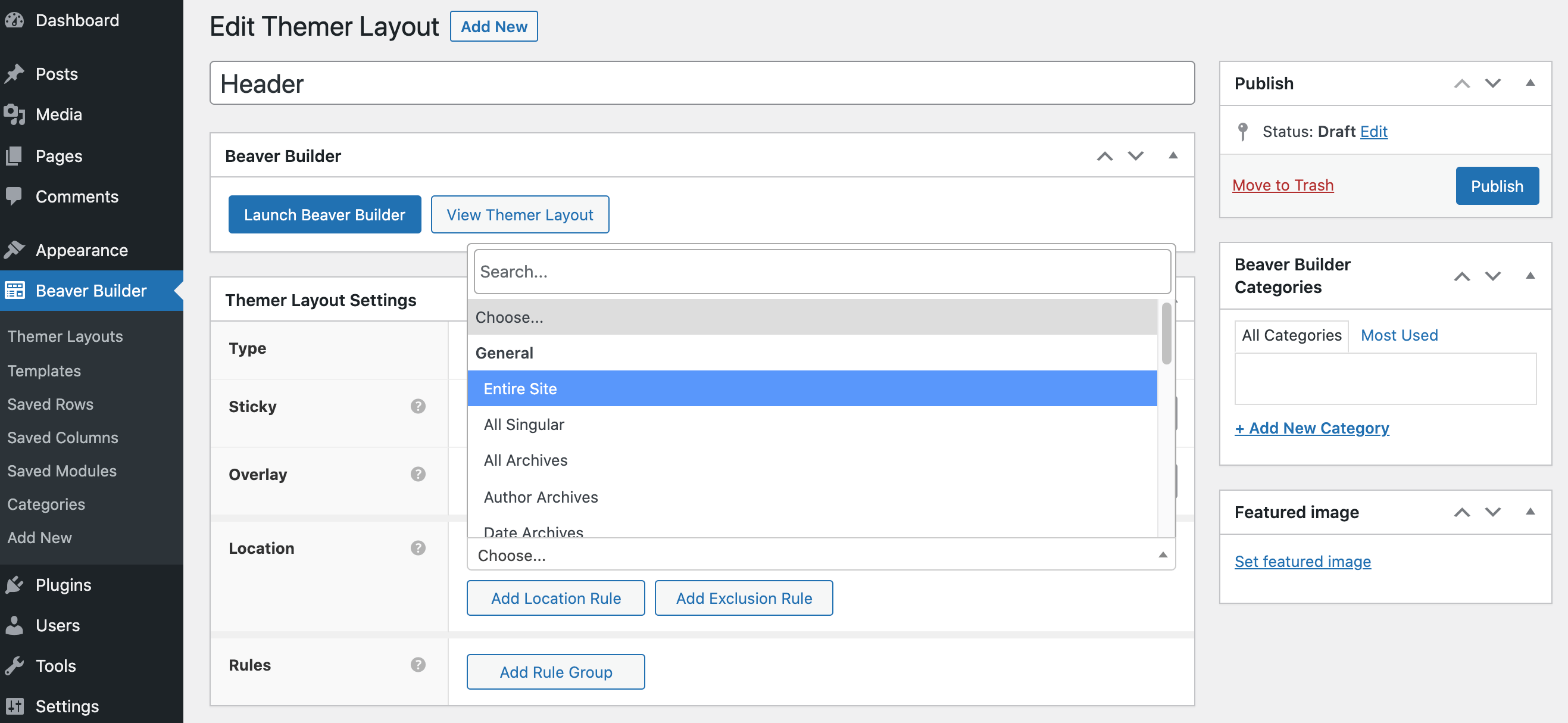1568x723 pixels.
Task: Move Beaver Builder Categories panel down
Action: point(1492,276)
